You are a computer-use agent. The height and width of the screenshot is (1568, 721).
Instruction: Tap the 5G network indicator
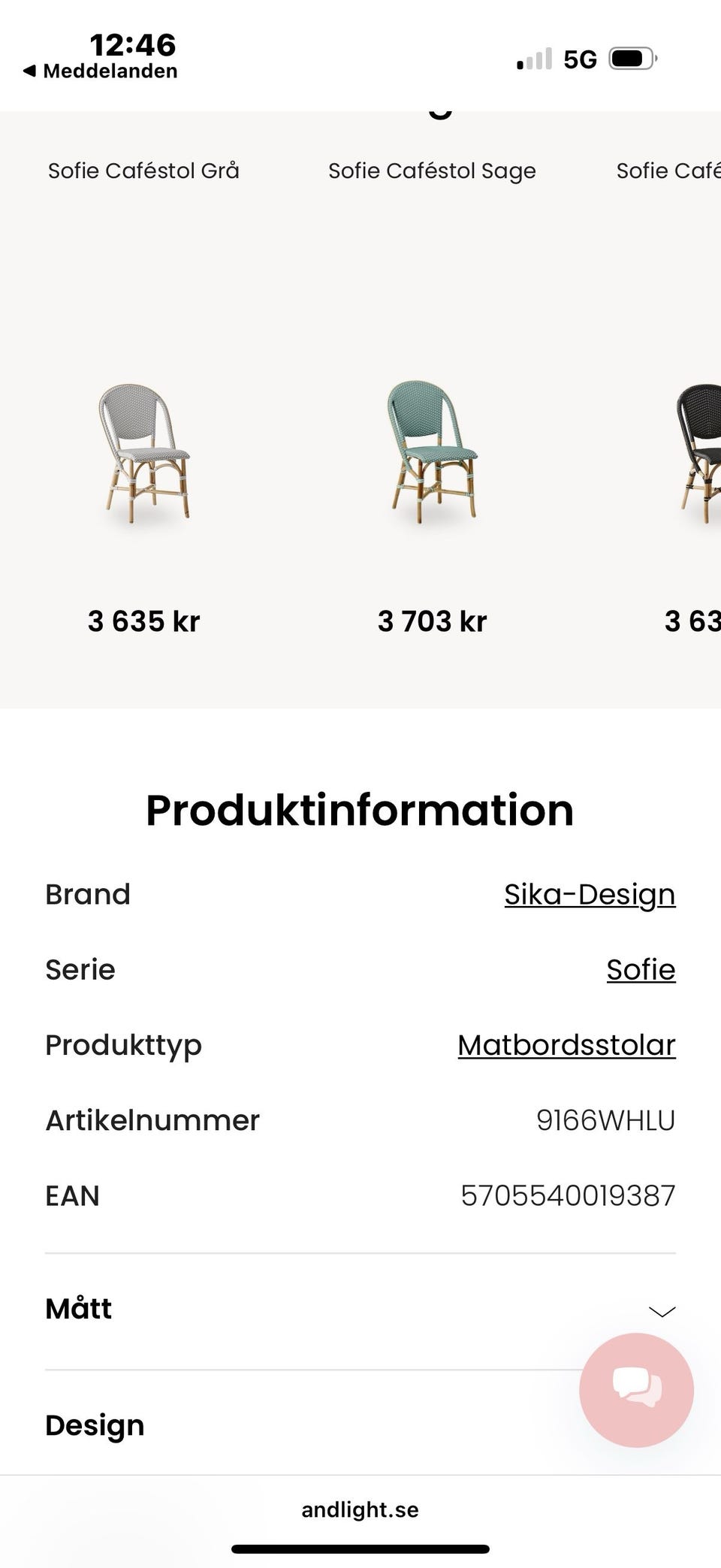579,57
